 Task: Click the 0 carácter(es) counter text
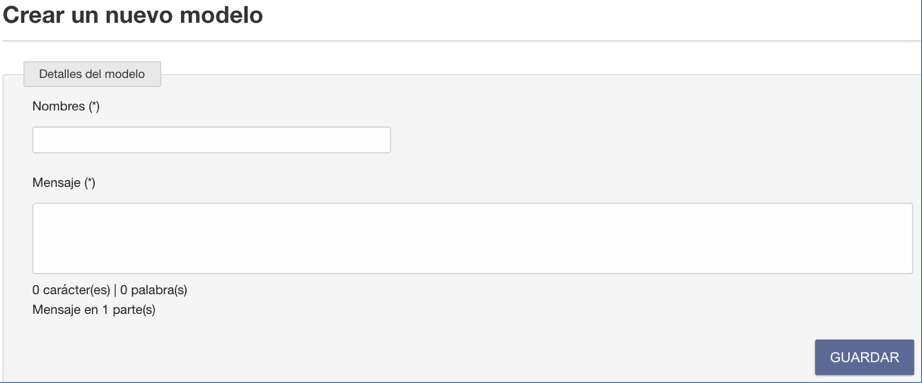71,290
